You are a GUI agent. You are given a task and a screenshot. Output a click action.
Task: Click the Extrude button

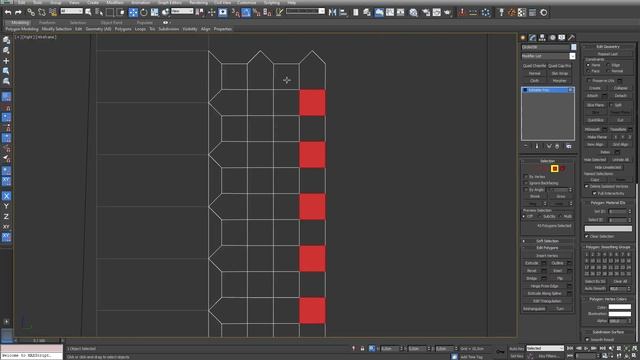tap(531, 263)
